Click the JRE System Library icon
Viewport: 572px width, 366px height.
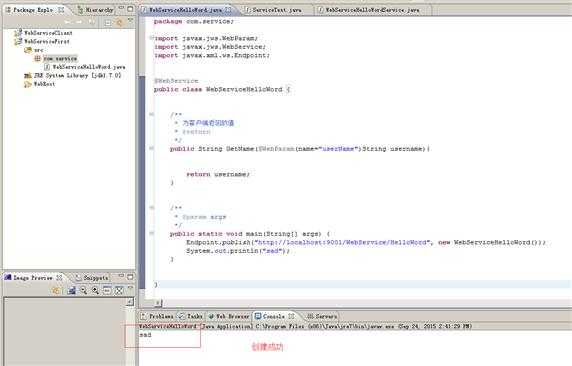point(28,76)
